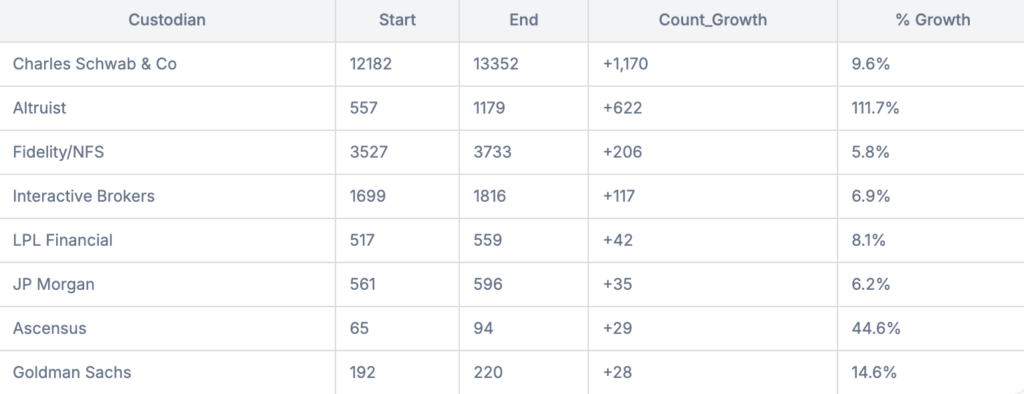Sort by the Custodian column header
Image resolution: width=1024 pixels, height=394 pixels.
pos(167,20)
